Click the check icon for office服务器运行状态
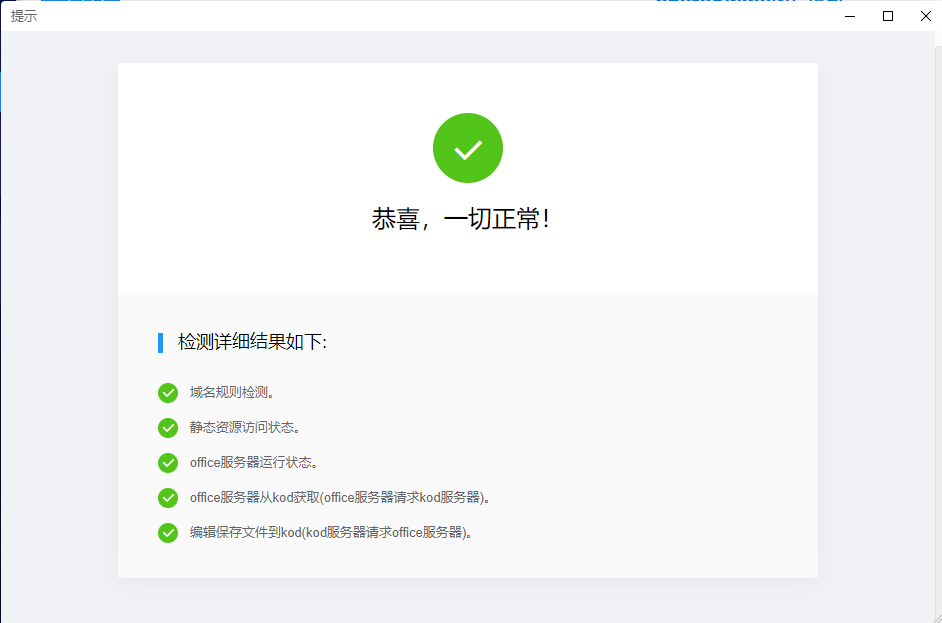This screenshot has width=942, height=623. point(167,462)
